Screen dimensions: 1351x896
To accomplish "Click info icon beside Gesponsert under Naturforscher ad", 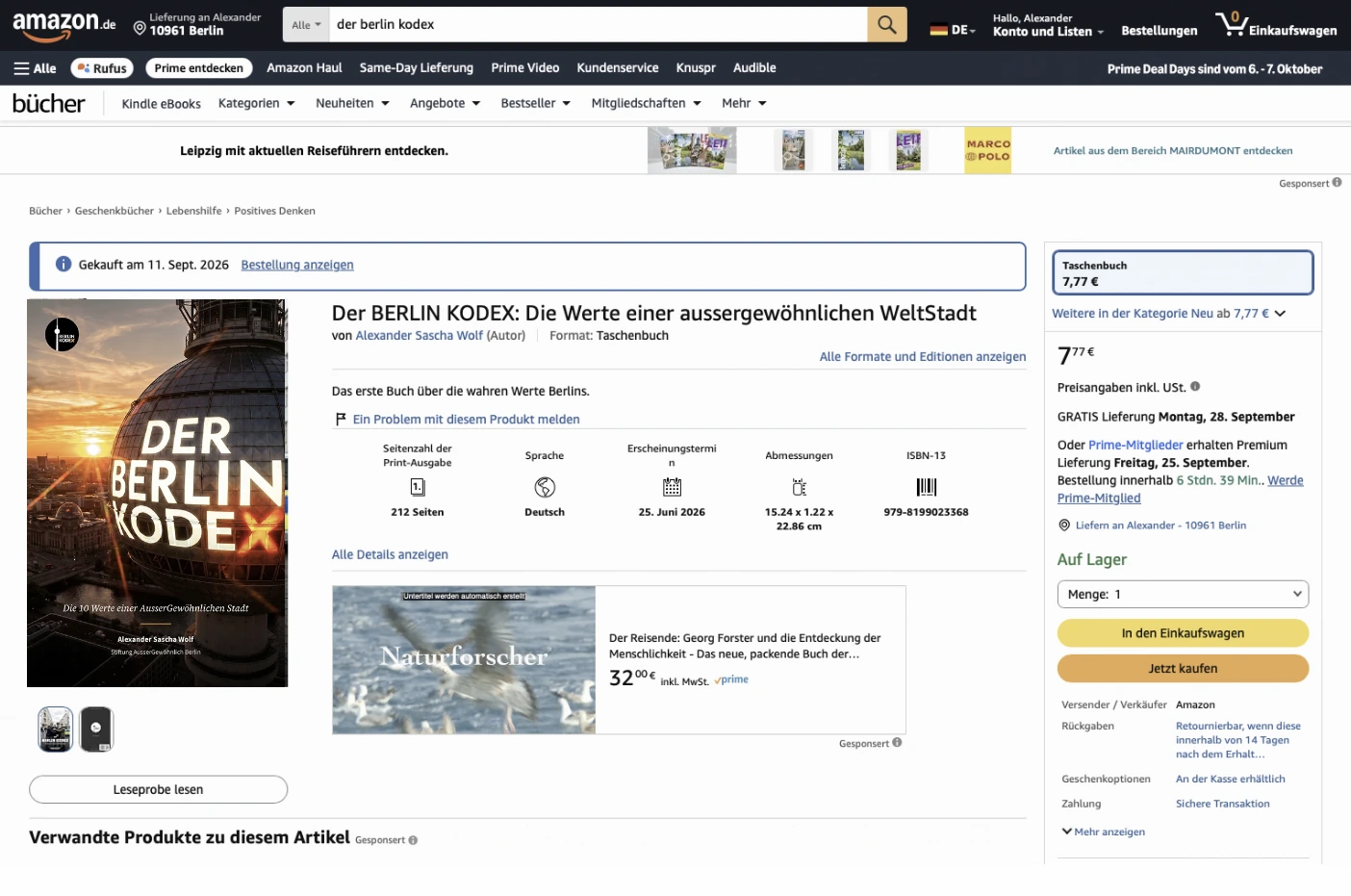I will [x=897, y=742].
